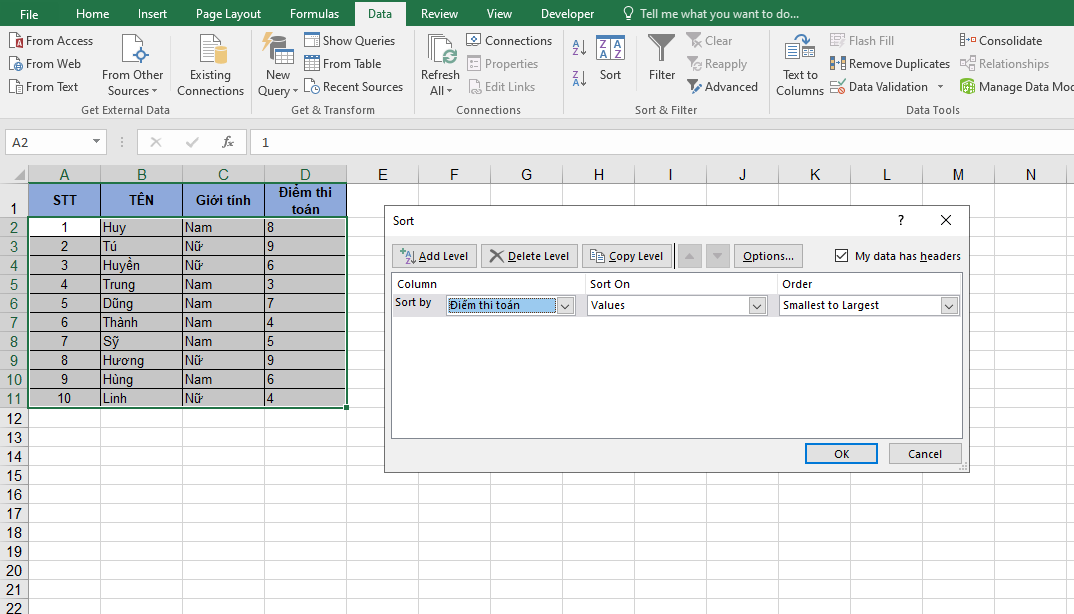Viewport: 1074px width, 614px height.
Task: Open the Order Smallest to Largest dropdown
Action: click(x=949, y=306)
